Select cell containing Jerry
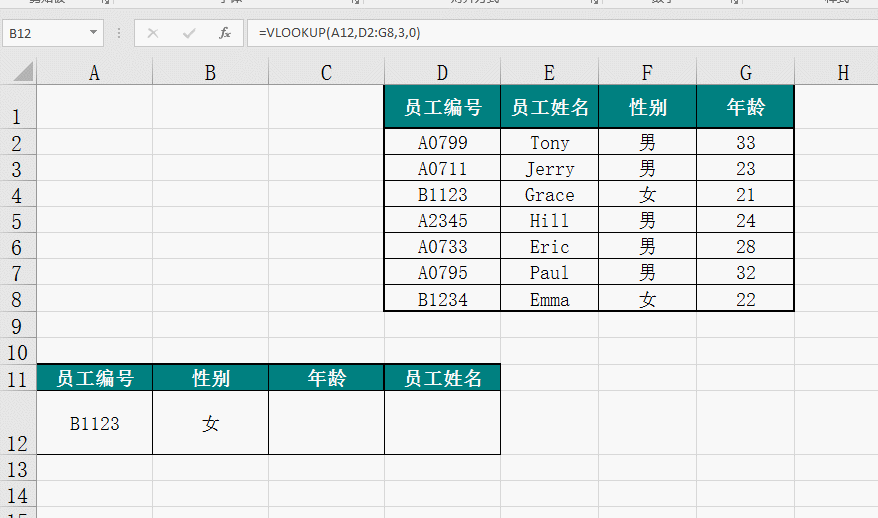The height and width of the screenshot is (518, 878). pos(549,168)
